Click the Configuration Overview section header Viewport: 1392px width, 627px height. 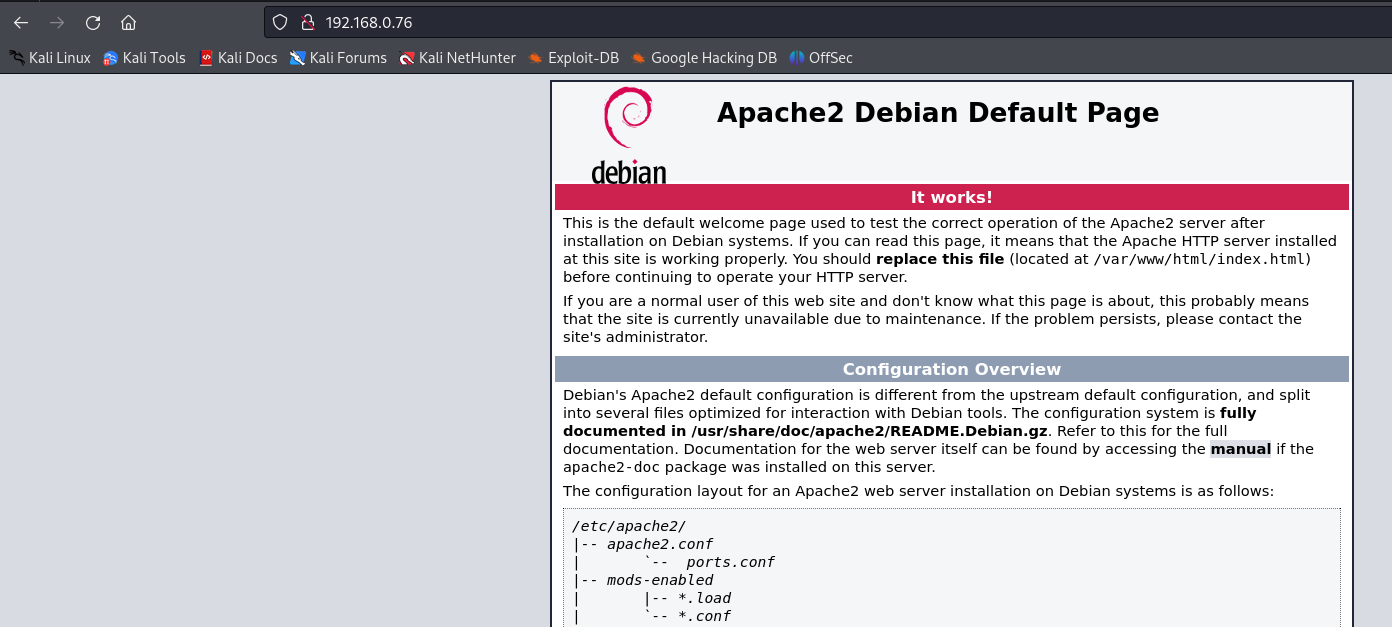[x=952, y=369]
